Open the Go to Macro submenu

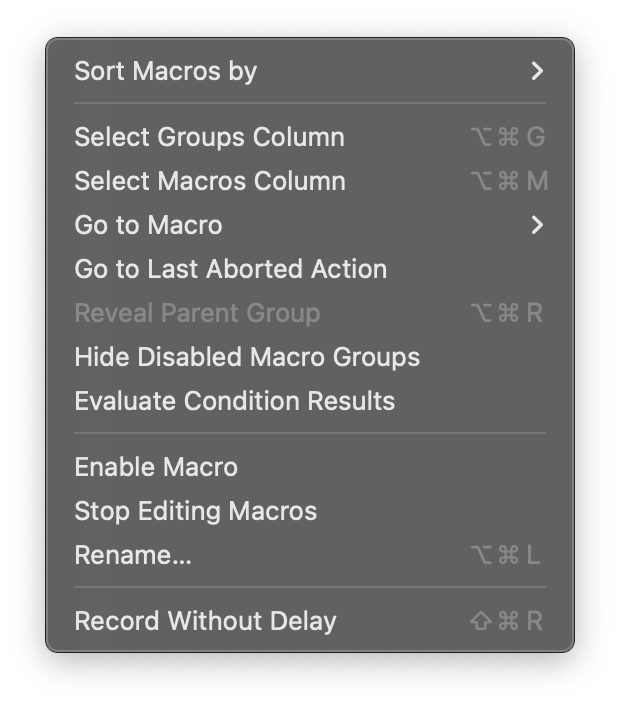[x=148, y=225]
